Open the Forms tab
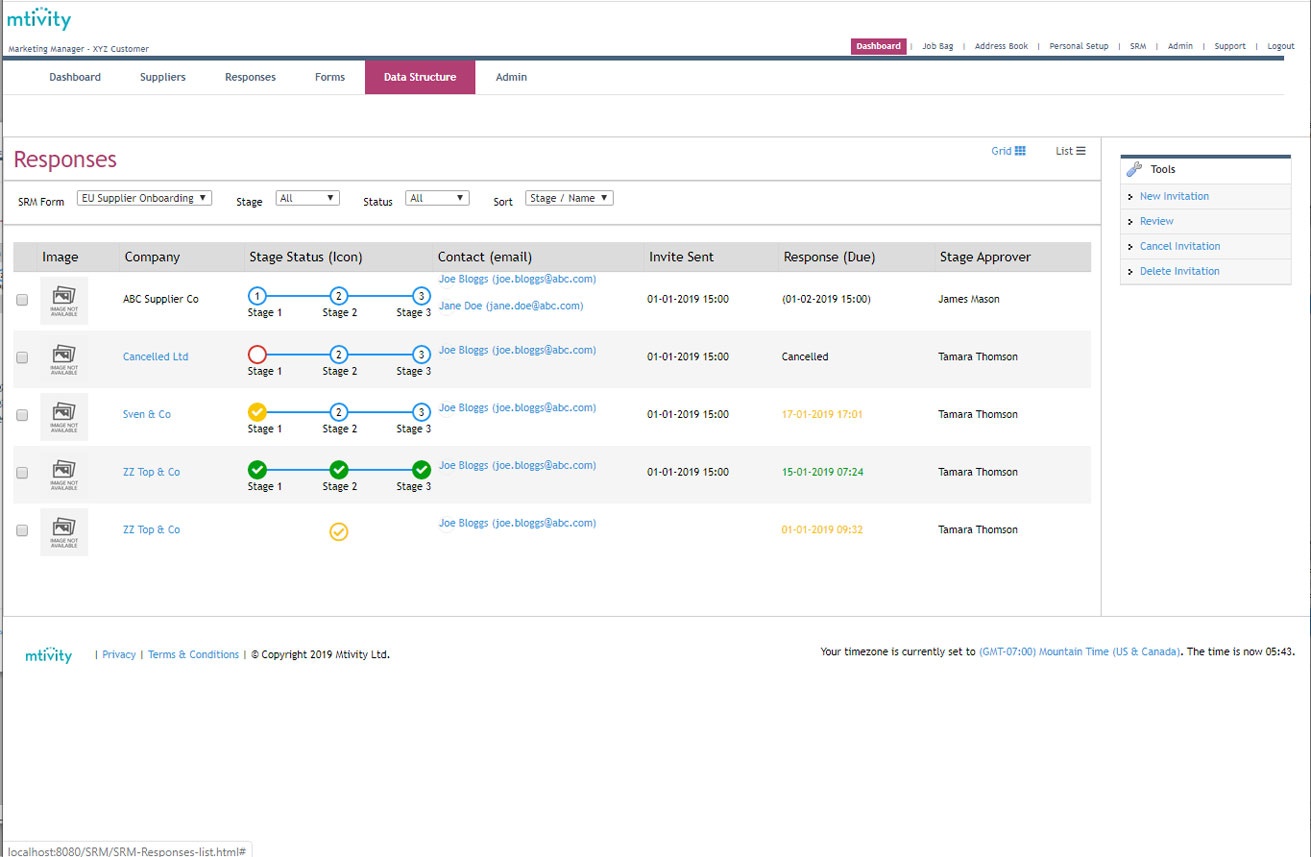This screenshot has height=857, width=1311. click(x=330, y=77)
